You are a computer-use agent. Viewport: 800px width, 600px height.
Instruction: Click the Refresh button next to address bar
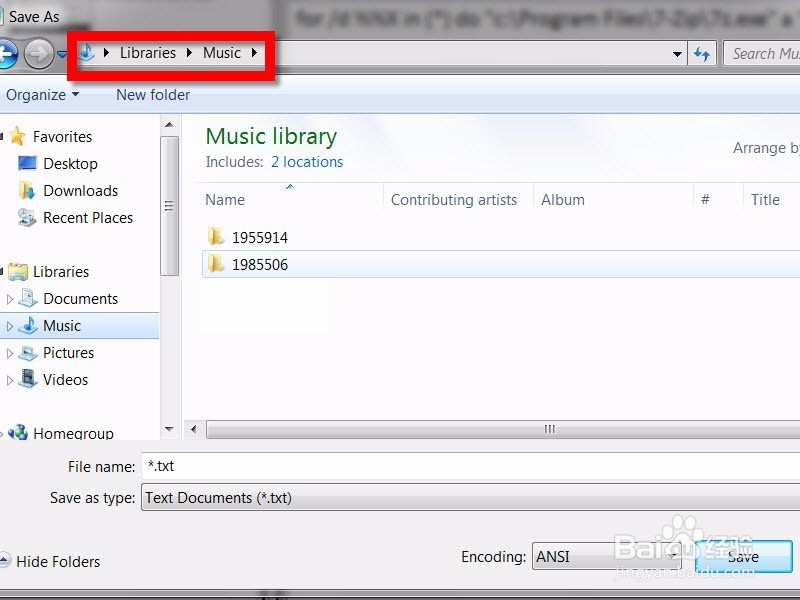pos(702,54)
